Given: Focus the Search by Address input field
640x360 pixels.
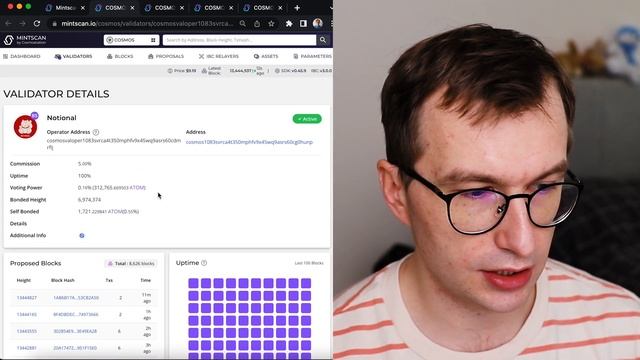Looking at the screenshot, I should click(x=239, y=40).
